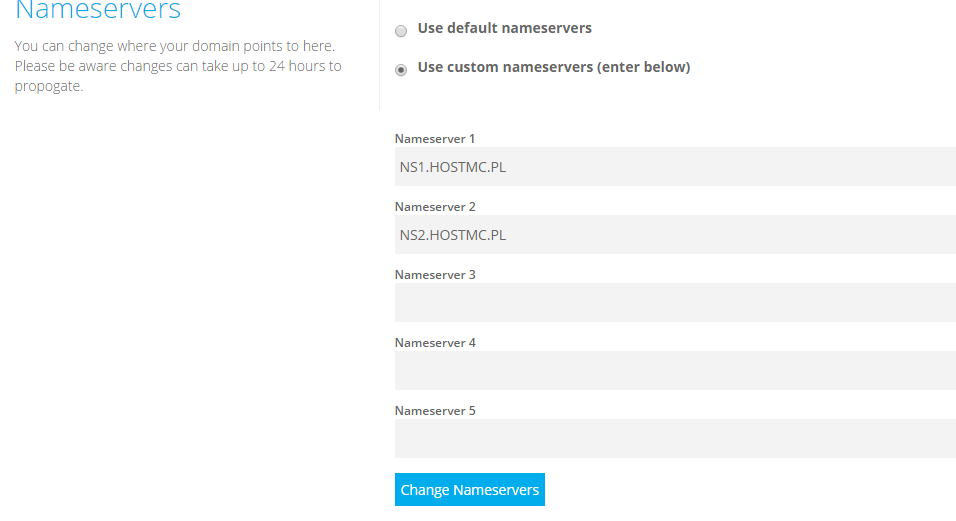
Task: Click the 'Nameserver 3' field label
Action: click(435, 275)
